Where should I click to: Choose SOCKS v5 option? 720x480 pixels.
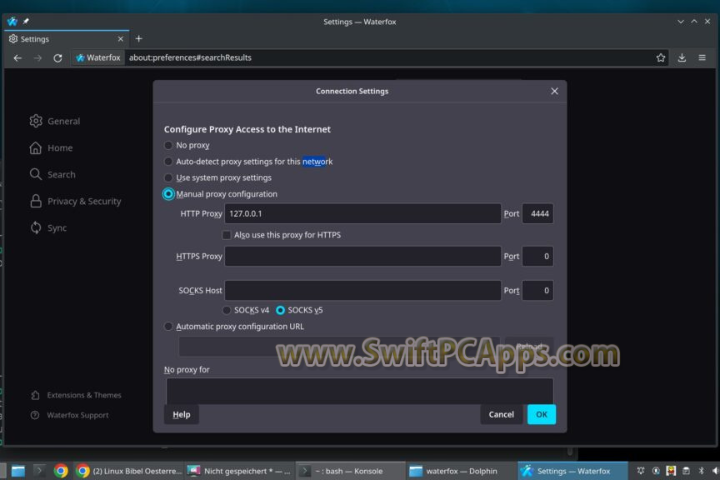click(x=280, y=310)
